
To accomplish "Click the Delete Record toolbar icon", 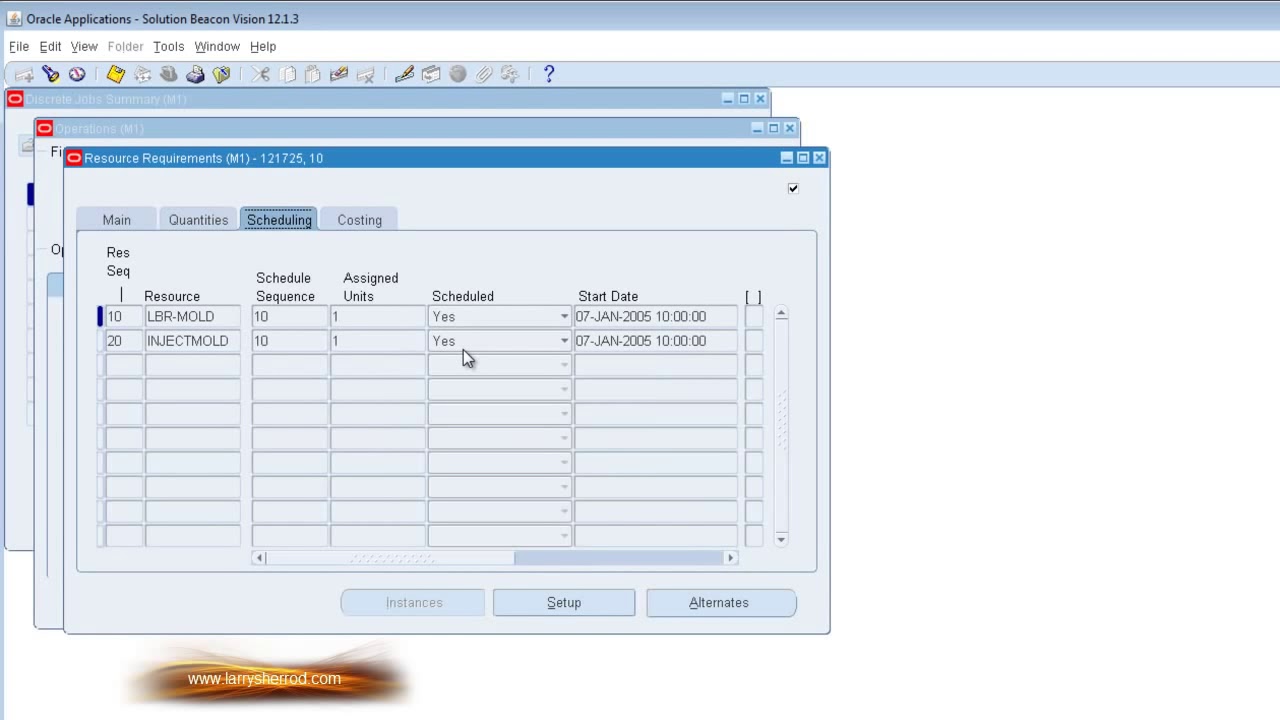I will coord(365,74).
